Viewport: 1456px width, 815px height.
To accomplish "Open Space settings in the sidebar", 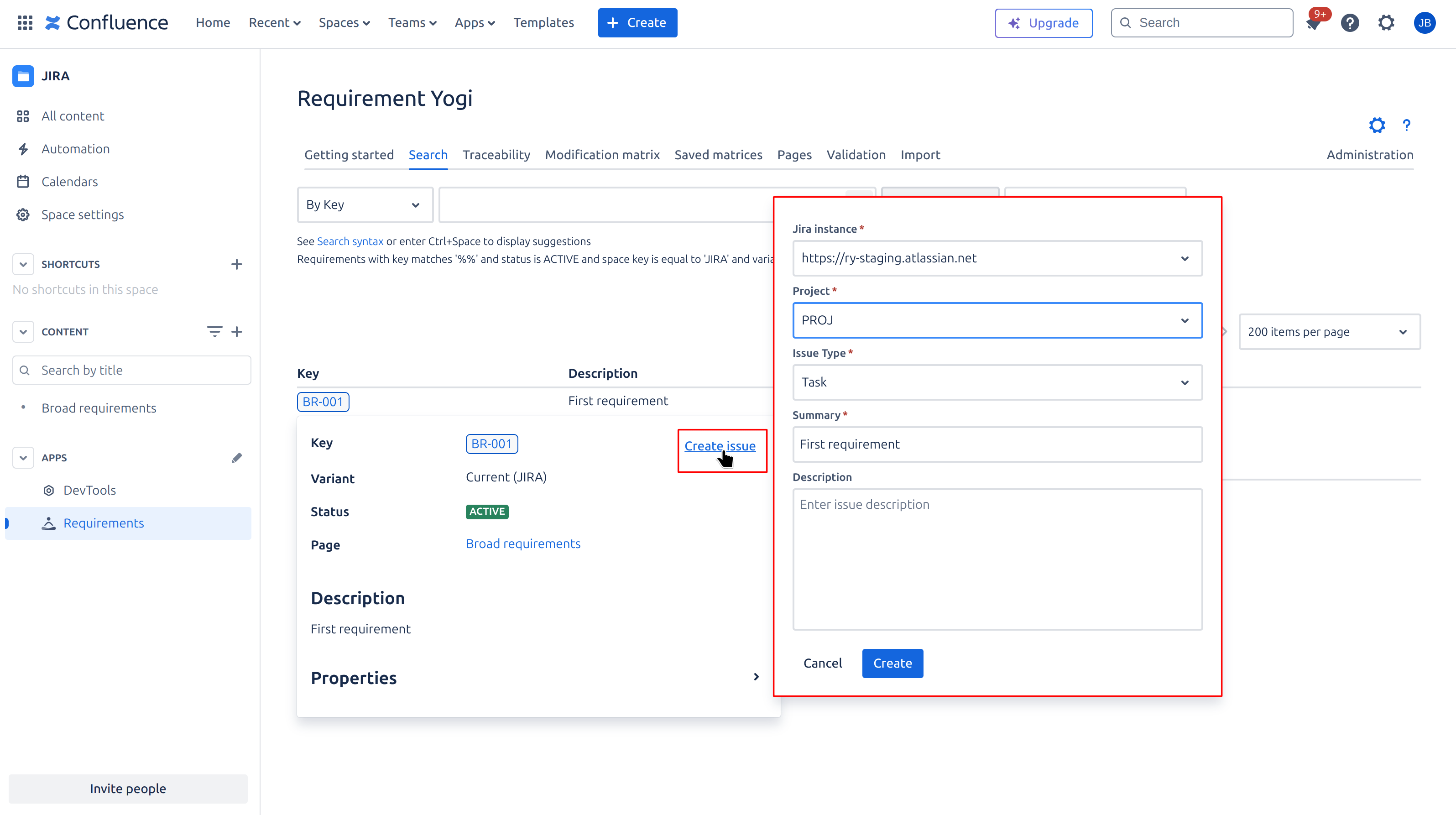I will pos(83,214).
